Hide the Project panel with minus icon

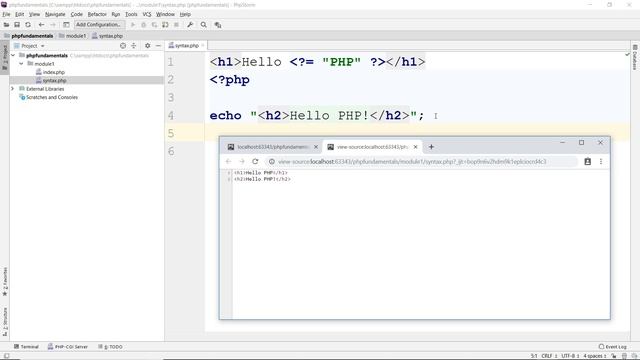coord(158,46)
